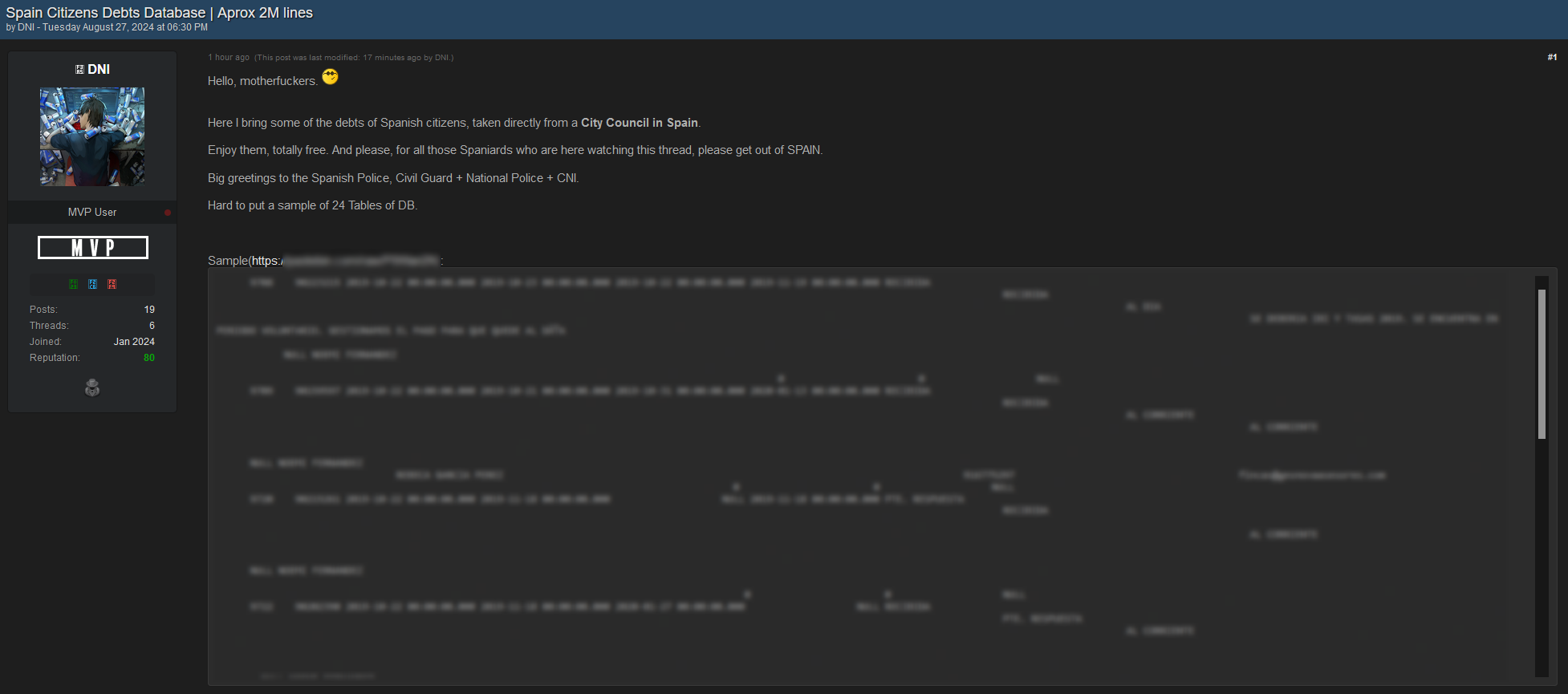Click the threads count value 6
The height and width of the screenshot is (694, 1568).
click(x=152, y=326)
